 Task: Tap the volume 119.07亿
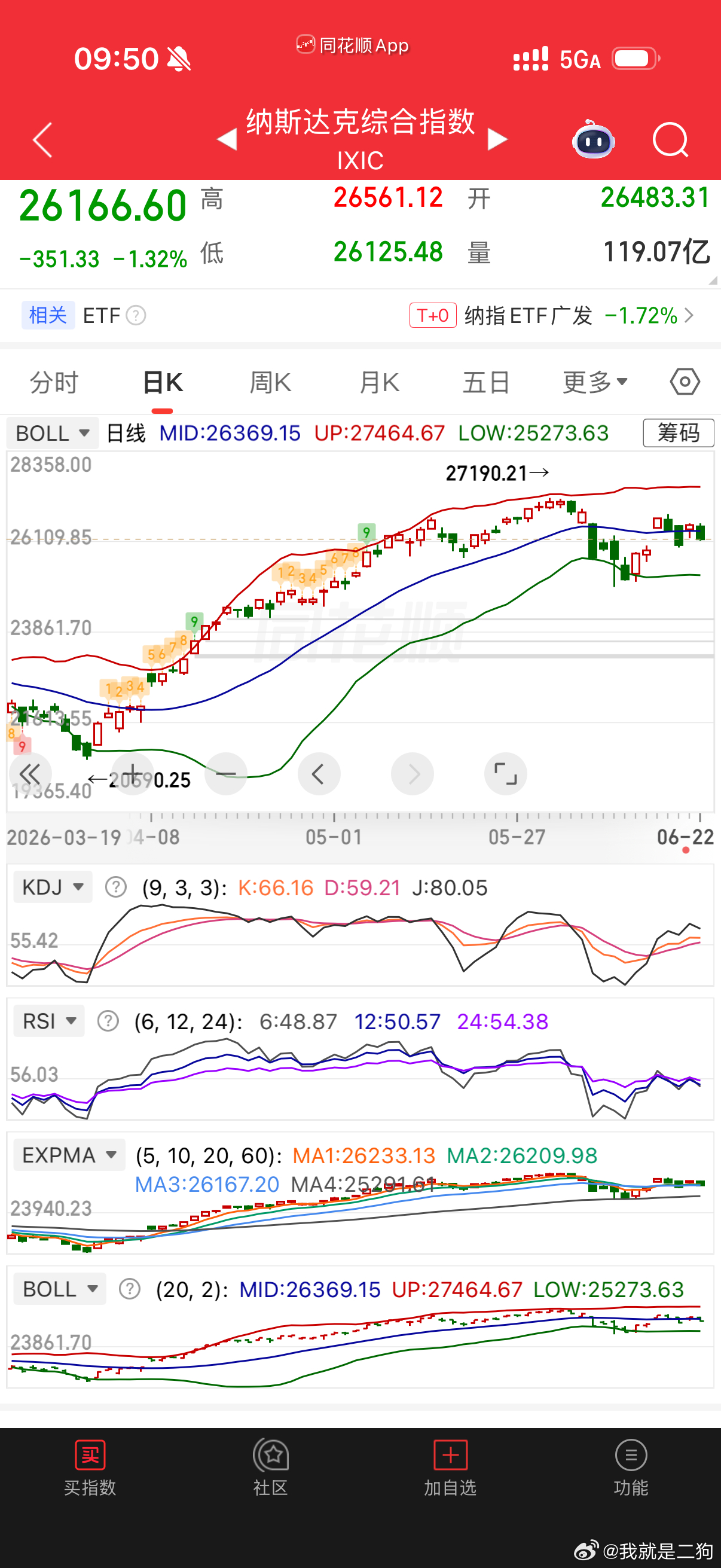pos(656,252)
